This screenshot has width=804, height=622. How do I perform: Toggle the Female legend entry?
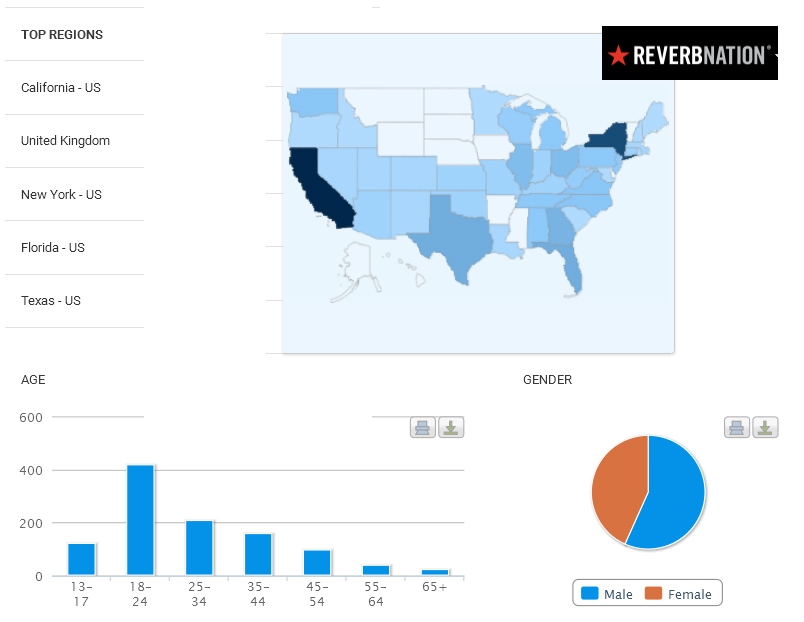pos(680,594)
